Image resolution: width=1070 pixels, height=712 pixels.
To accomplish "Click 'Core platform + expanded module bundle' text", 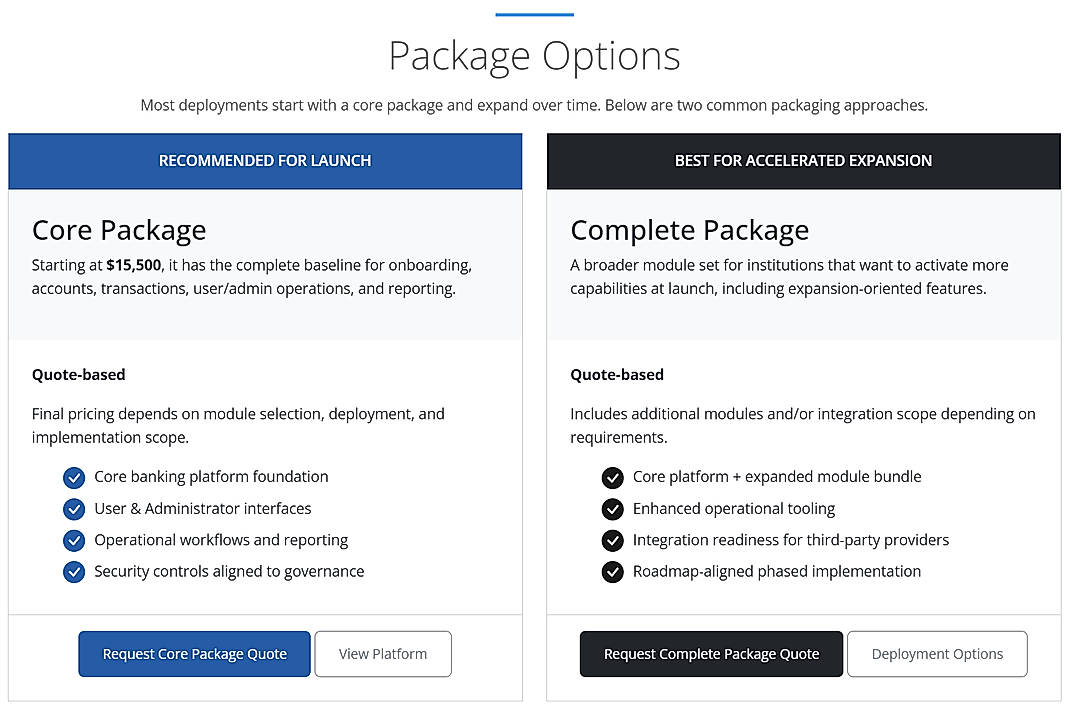I will click(x=777, y=476).
